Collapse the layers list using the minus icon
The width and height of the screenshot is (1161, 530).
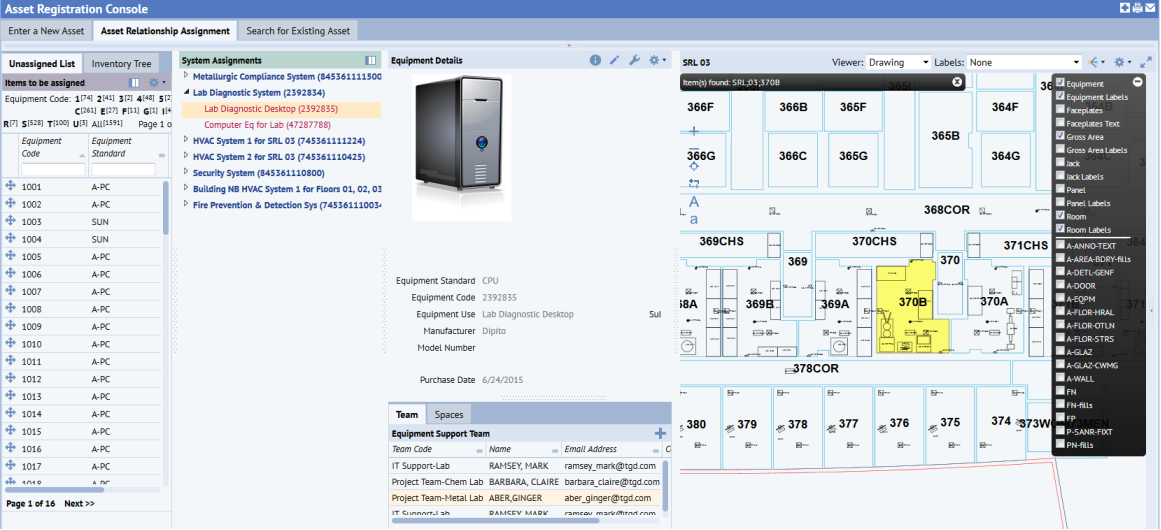pyautogui.click(x=1137, y=82)
